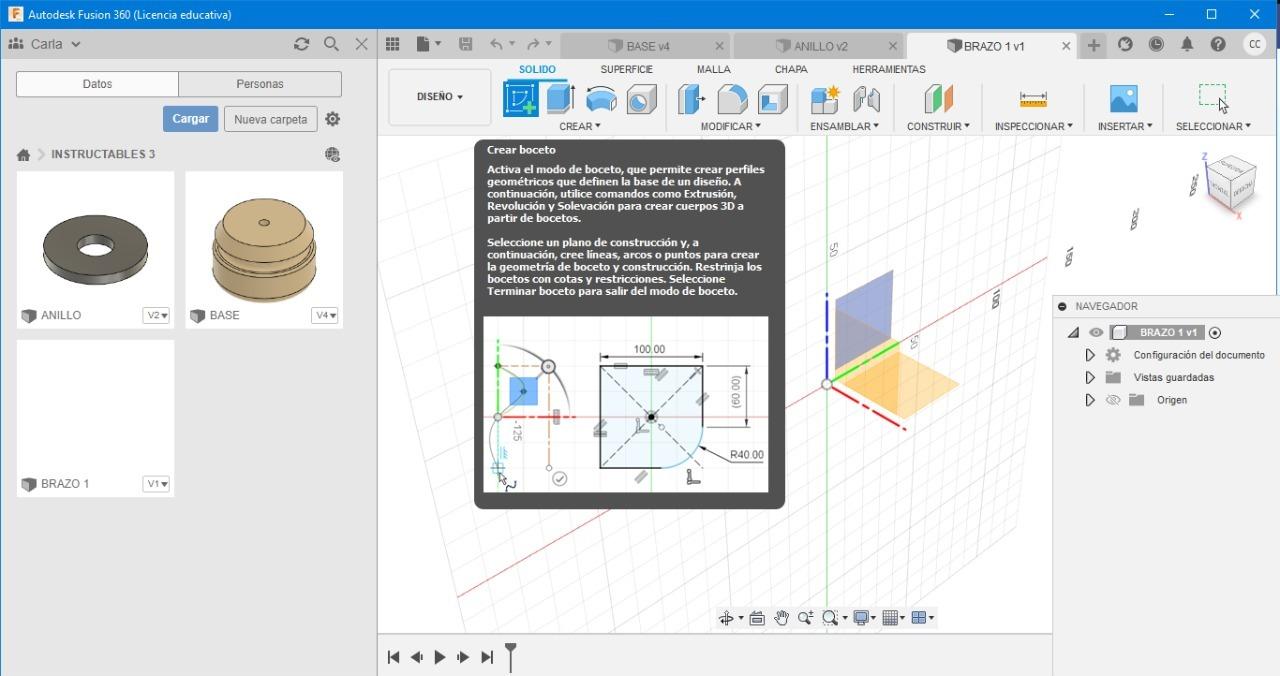Refresh the data panel
This screenshot has height=676, width=1280.
tap(301, 44)
